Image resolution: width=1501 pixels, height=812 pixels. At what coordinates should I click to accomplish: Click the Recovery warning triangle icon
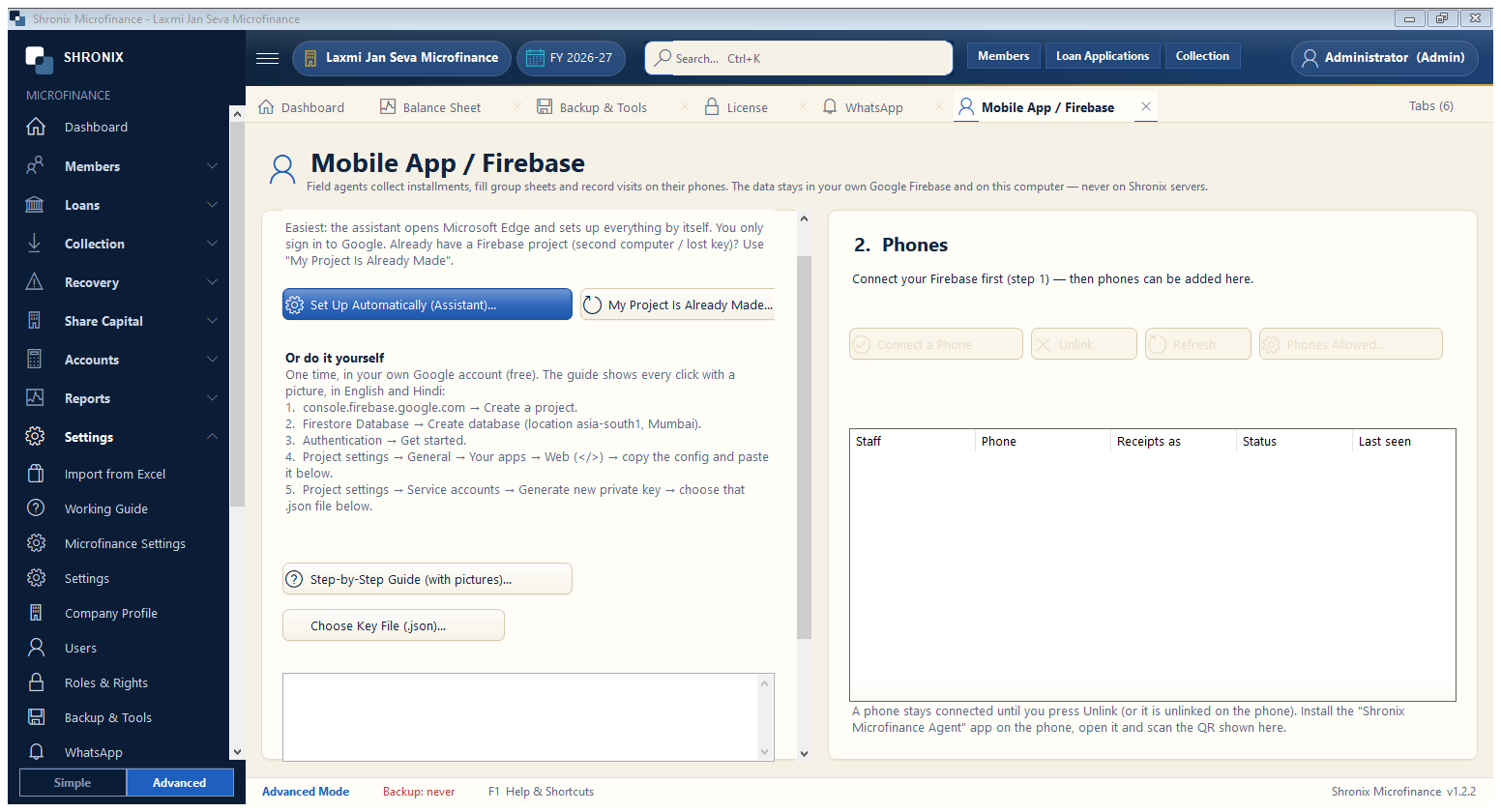click(35, 282)
